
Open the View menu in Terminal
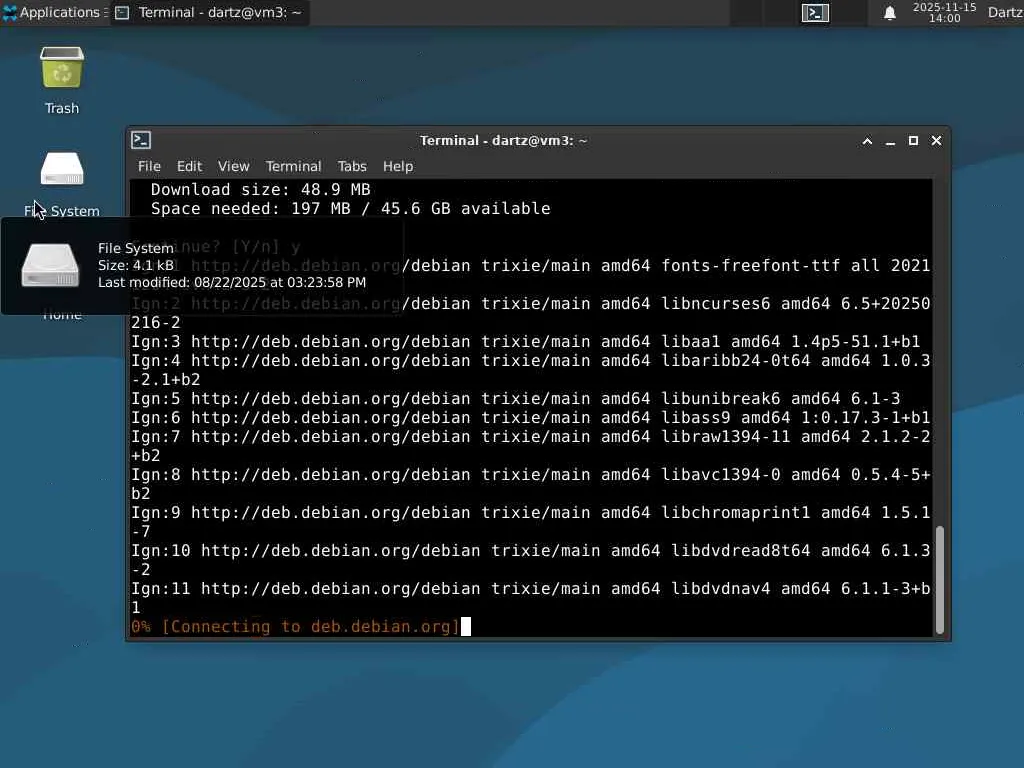click(x=233, y=167)
